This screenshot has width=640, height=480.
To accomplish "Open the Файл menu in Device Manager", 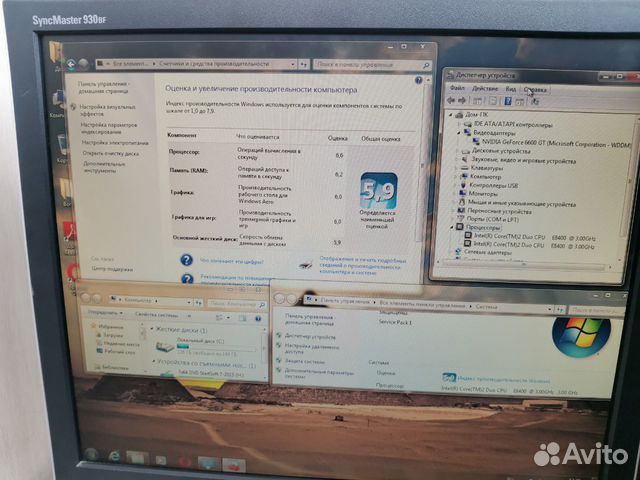I will tap(457, 87).
